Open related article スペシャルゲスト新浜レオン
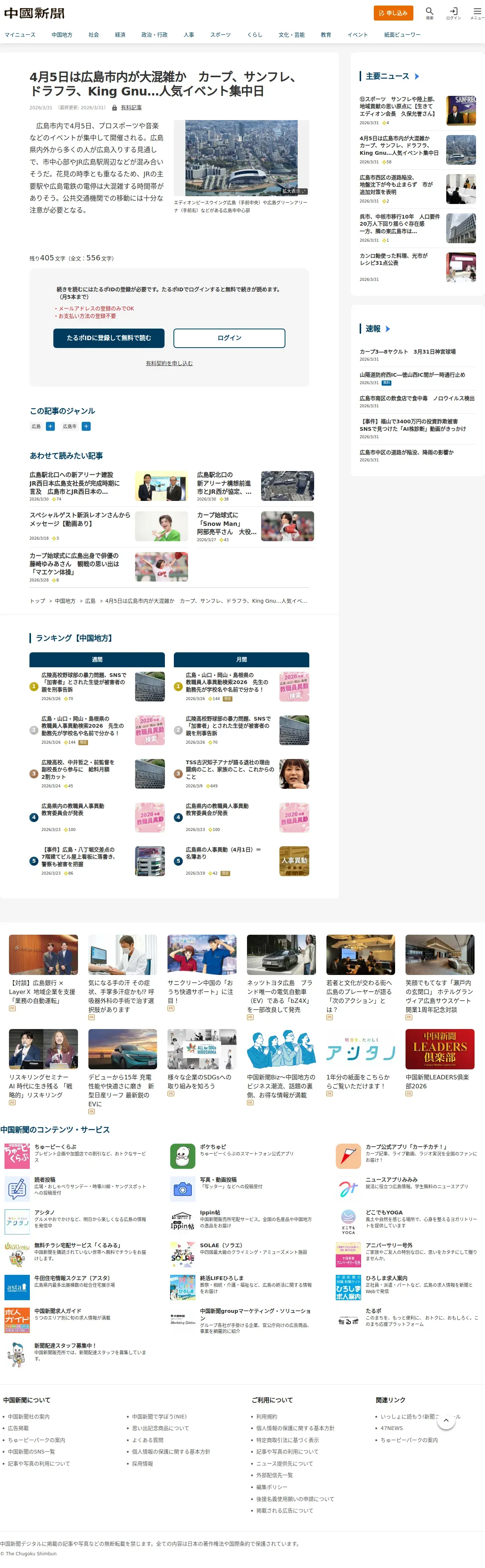 point(80,518)
